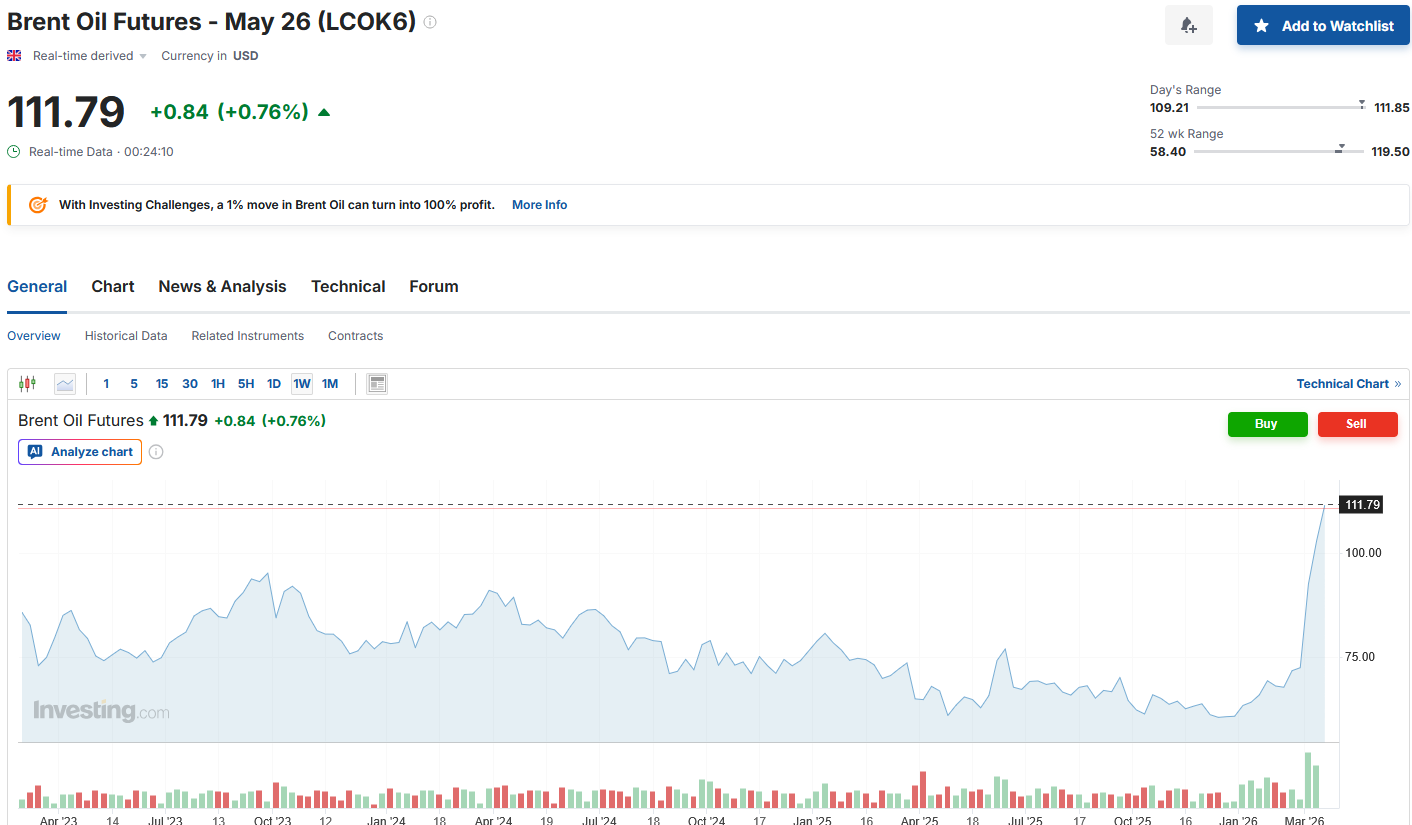The height and width of the screenshot is (825, 1412).
Task: Click the Jan '25 date axis label
Action: (812, 820)
